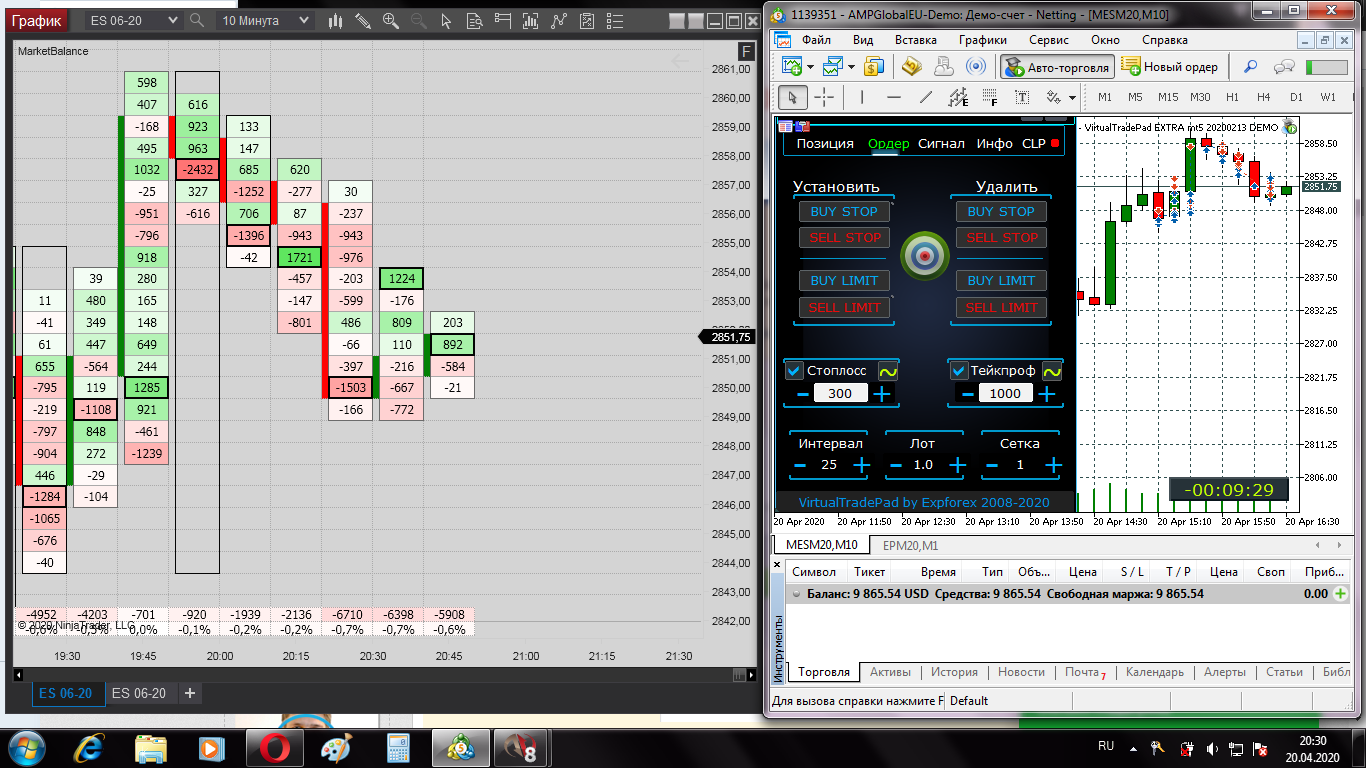
Task: Toggle the Авто-торговля button
Action: pyautogui.click(x=1057, y=67)
